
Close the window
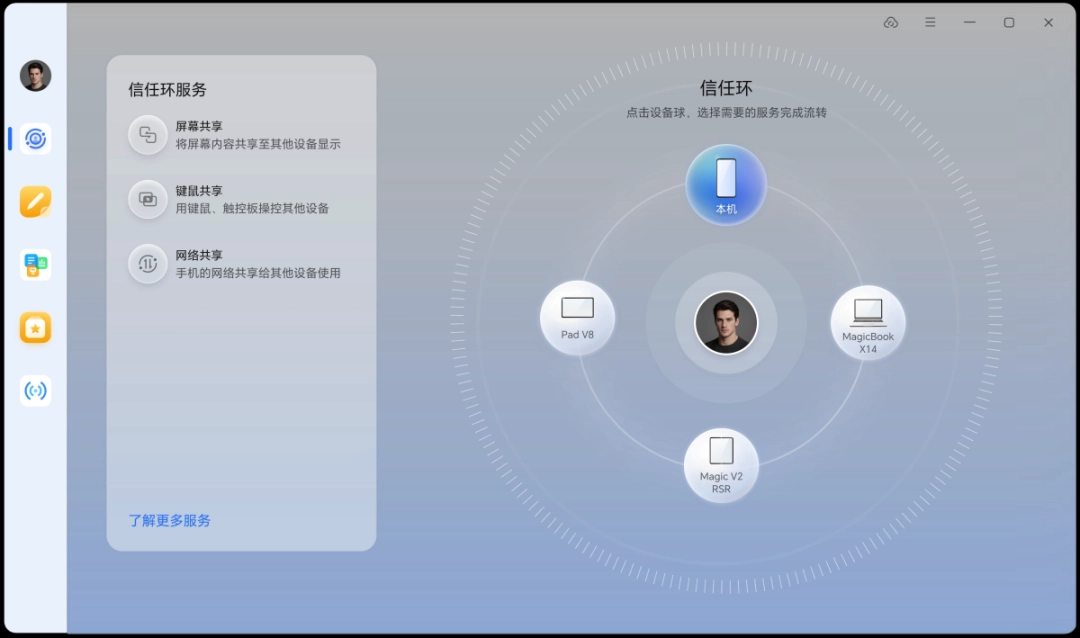(x=1048, y=23)
